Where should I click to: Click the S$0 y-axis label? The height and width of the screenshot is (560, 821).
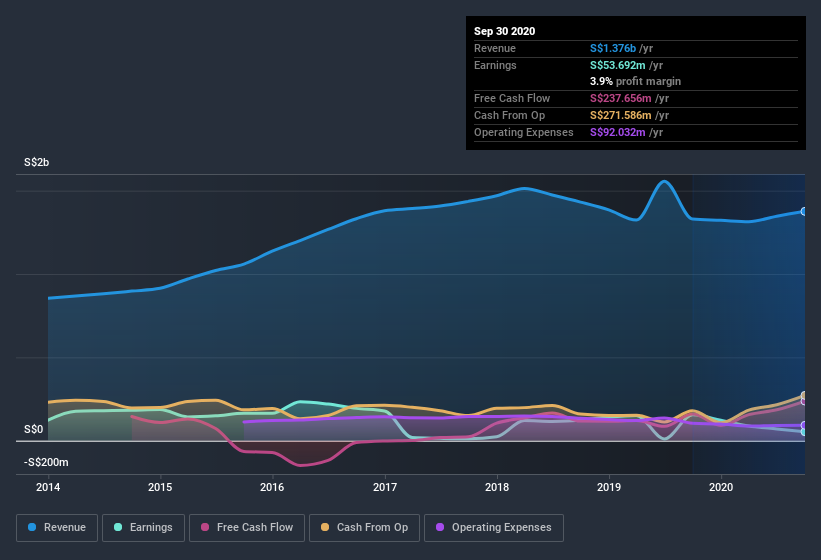[x=34, y=429]
